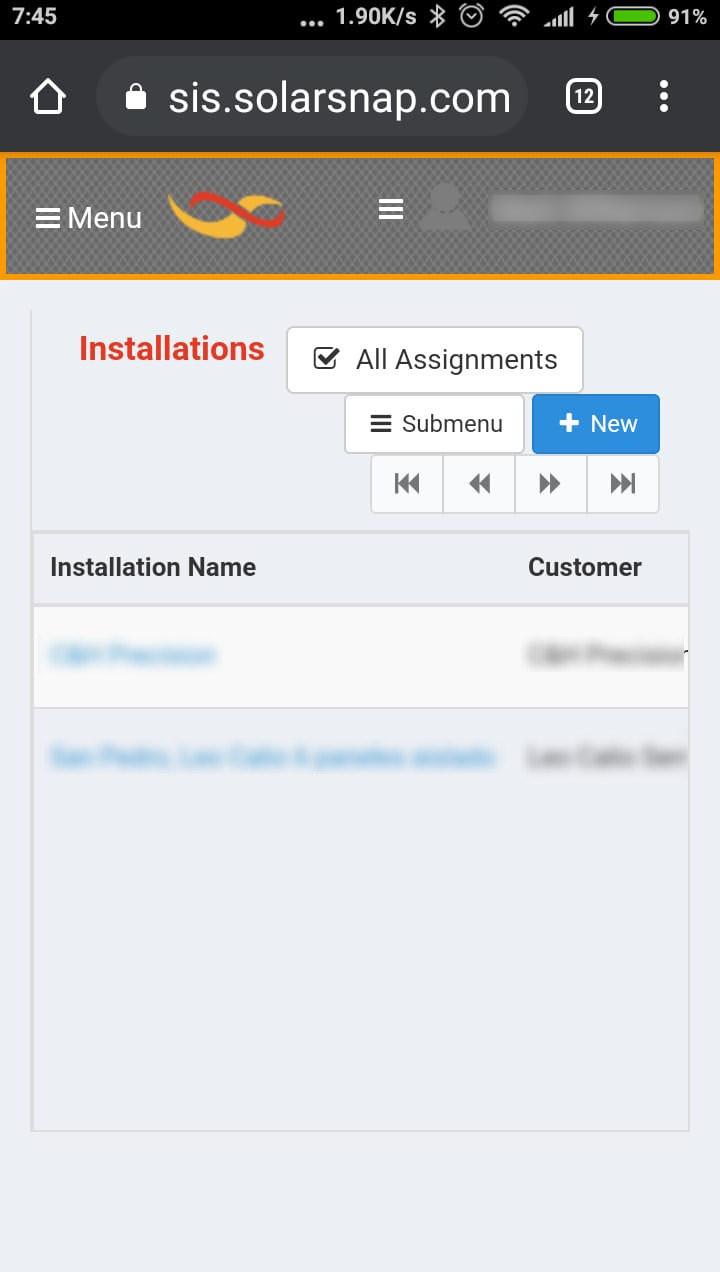Sort by Customer column header
The width and height of the screenshot is (720, 1272).
click(x=584, y=567)
